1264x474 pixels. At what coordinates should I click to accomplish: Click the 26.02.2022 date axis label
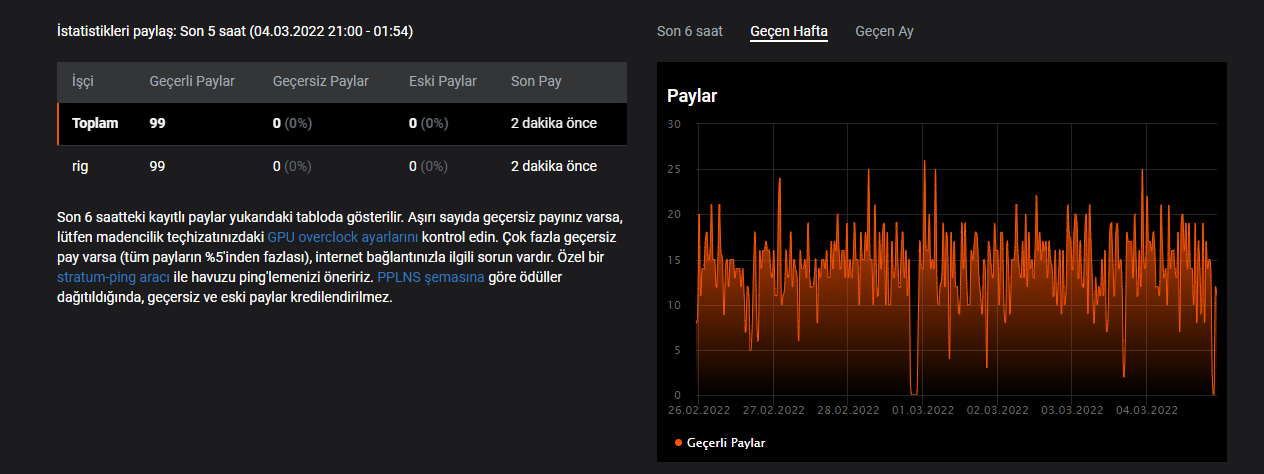click(x=698, y=410)
